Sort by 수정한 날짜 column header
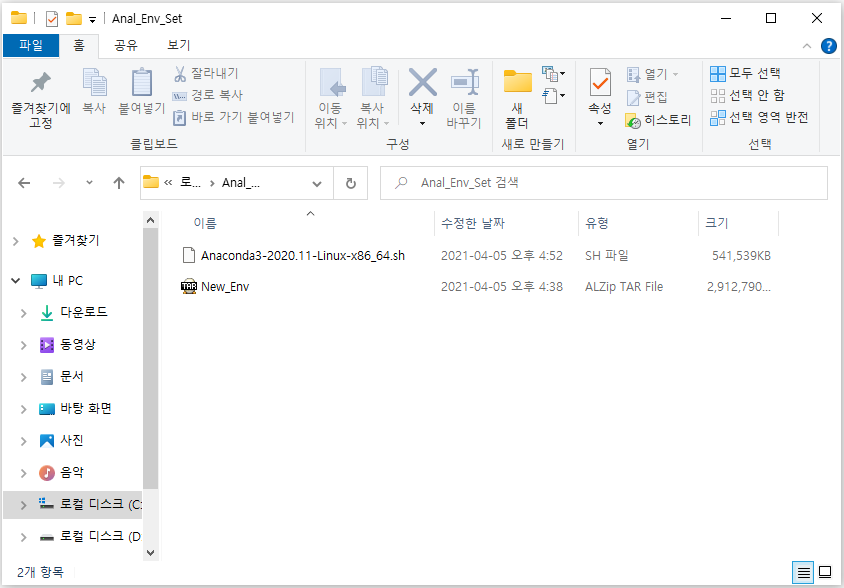Screen dimensions: 844x588 point(473,223)
